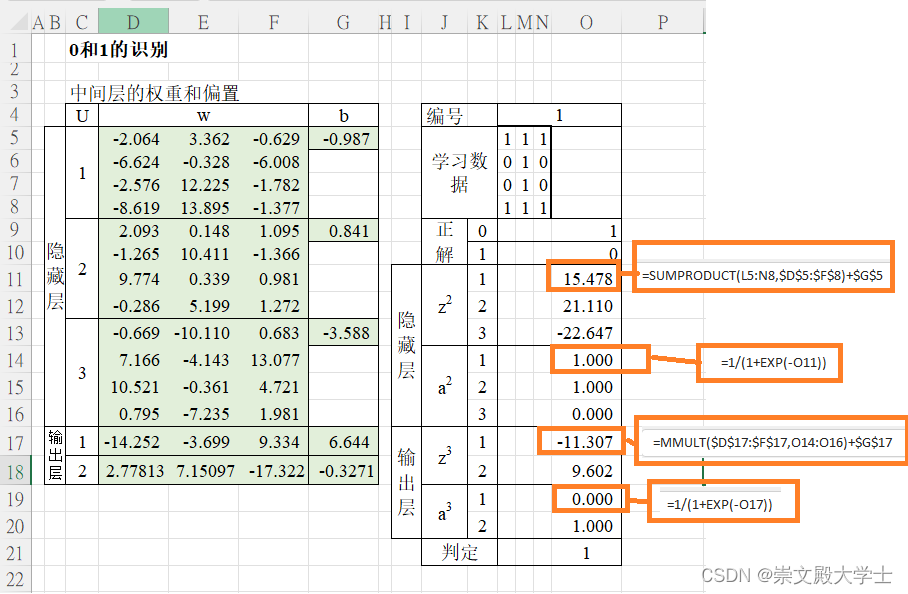Viewport: 908px width, 594px height.
Task: Select column E header
Action: coord(203,22)
